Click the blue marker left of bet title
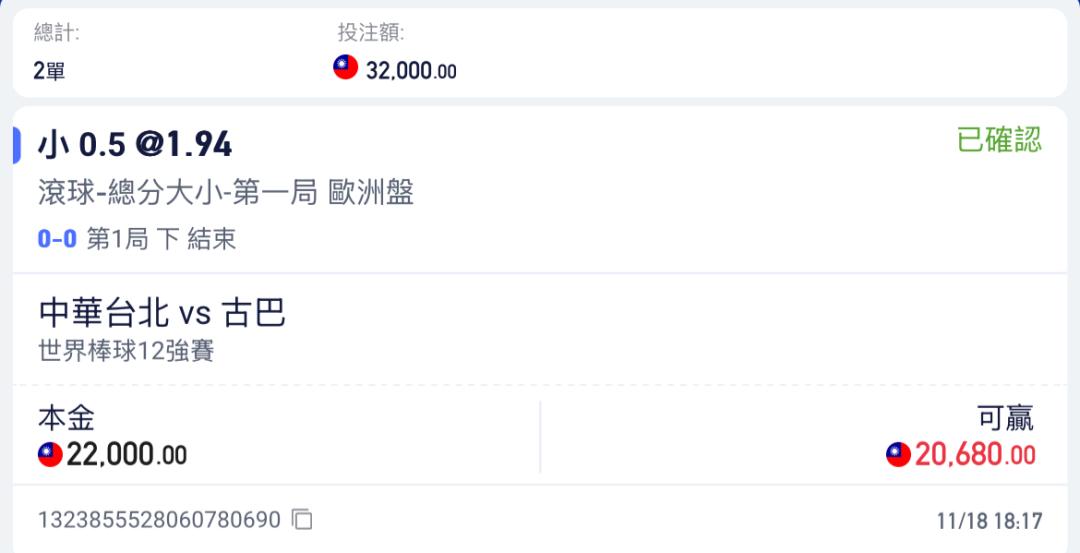This screenshot has height=553, width=1080. pyautogui.click(x=17, y=145)
